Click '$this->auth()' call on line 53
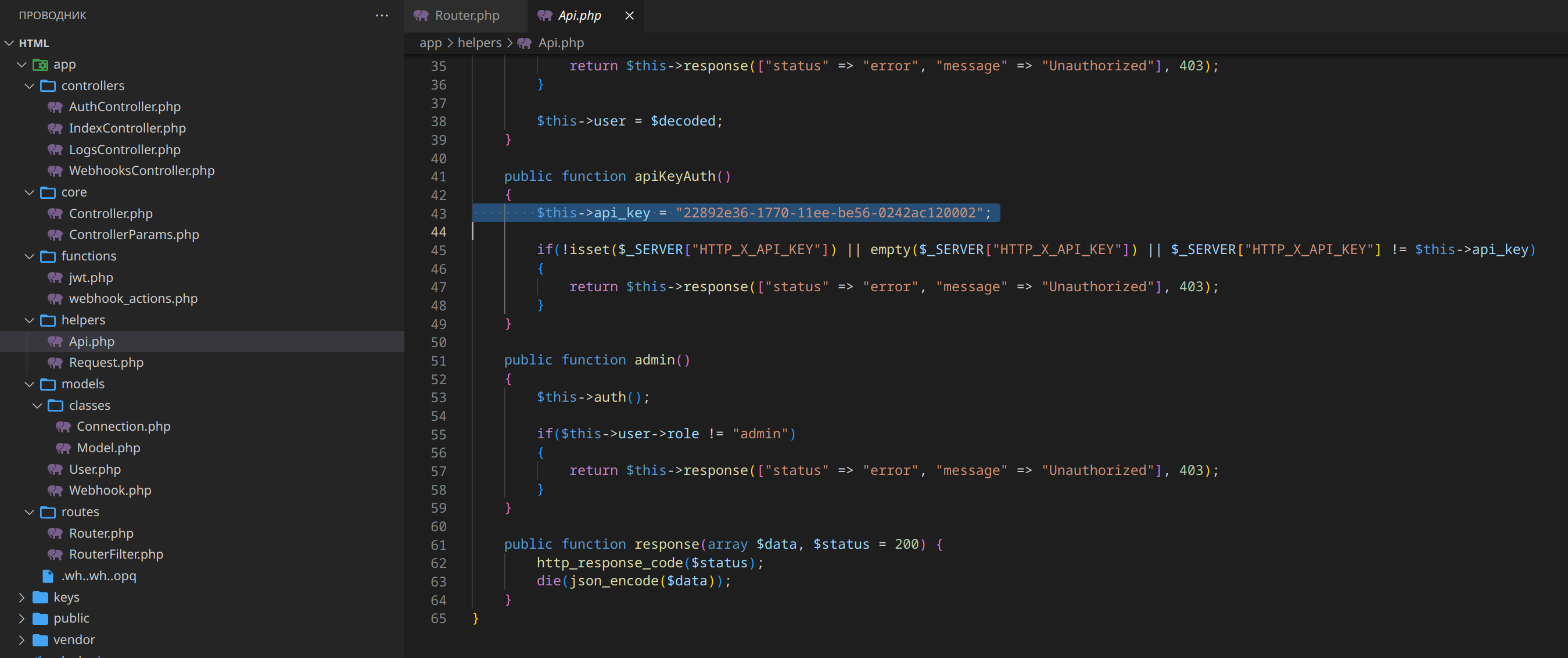The image size is (1568, 658). (589, 396)
